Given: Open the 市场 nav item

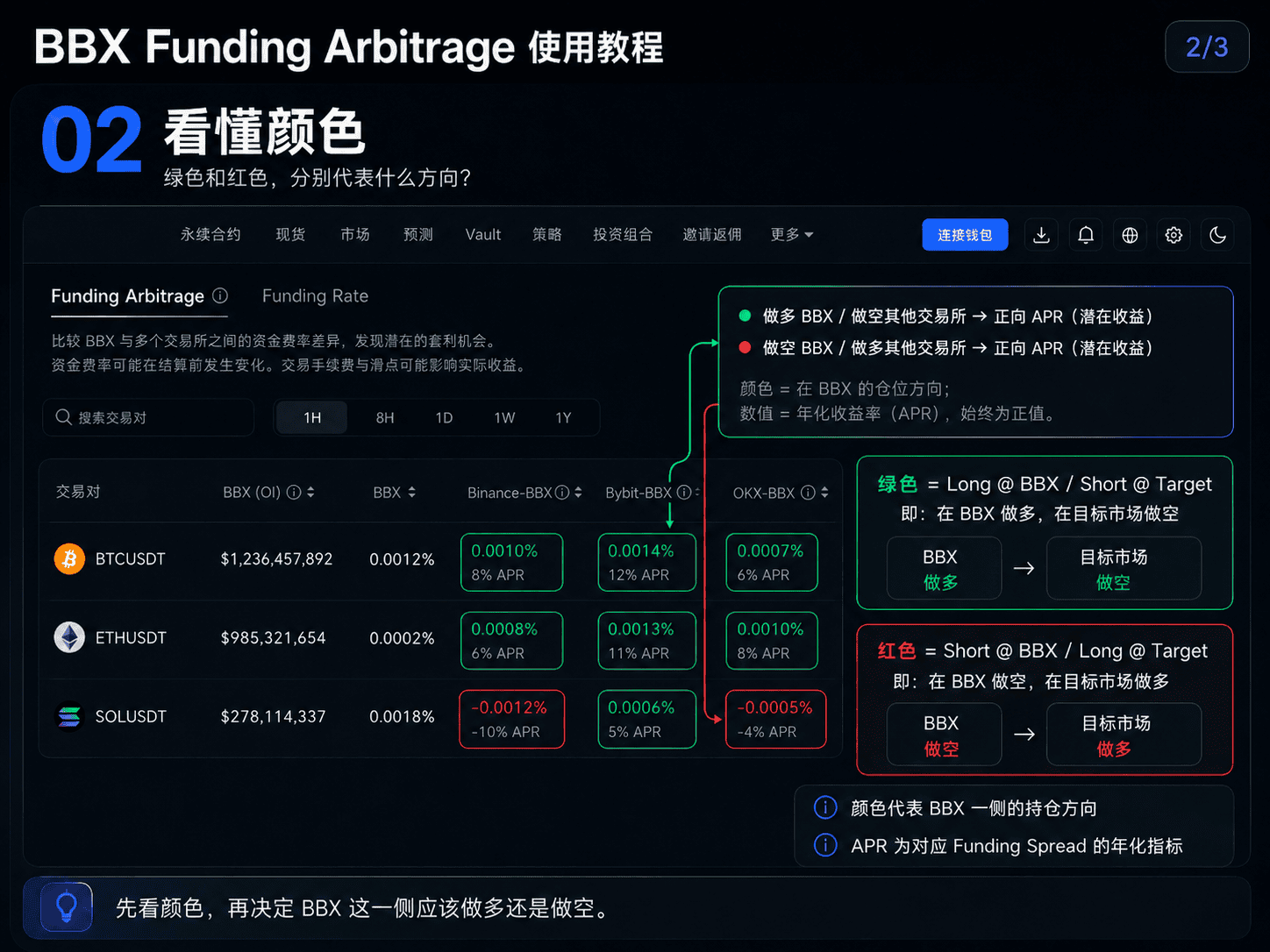Looking at the screenshot, I should pos(355,235).
